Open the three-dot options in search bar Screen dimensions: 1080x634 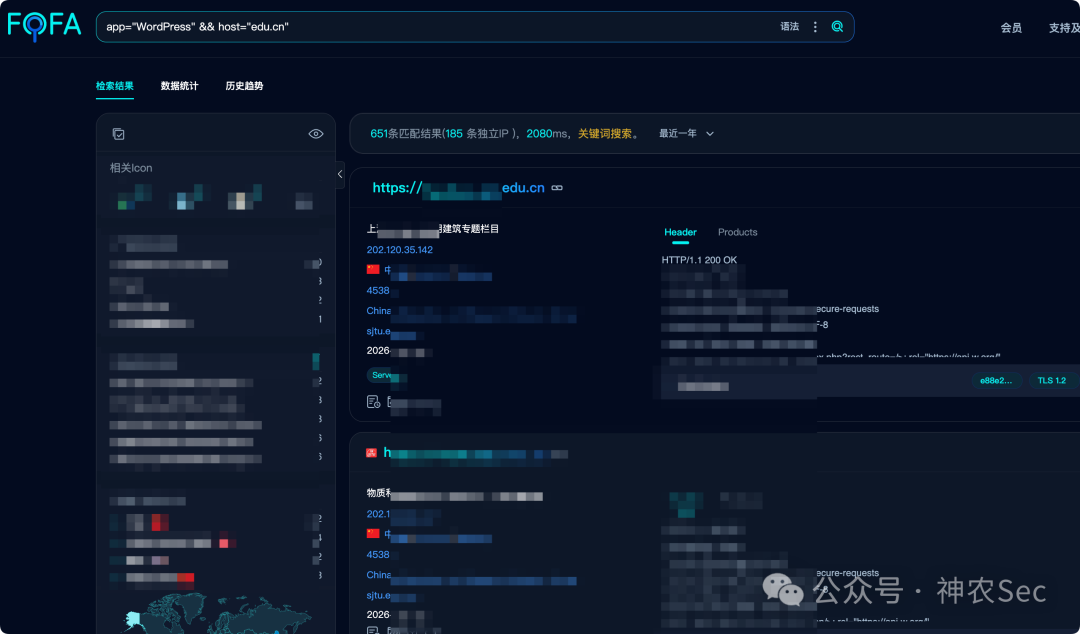[815, 27]
